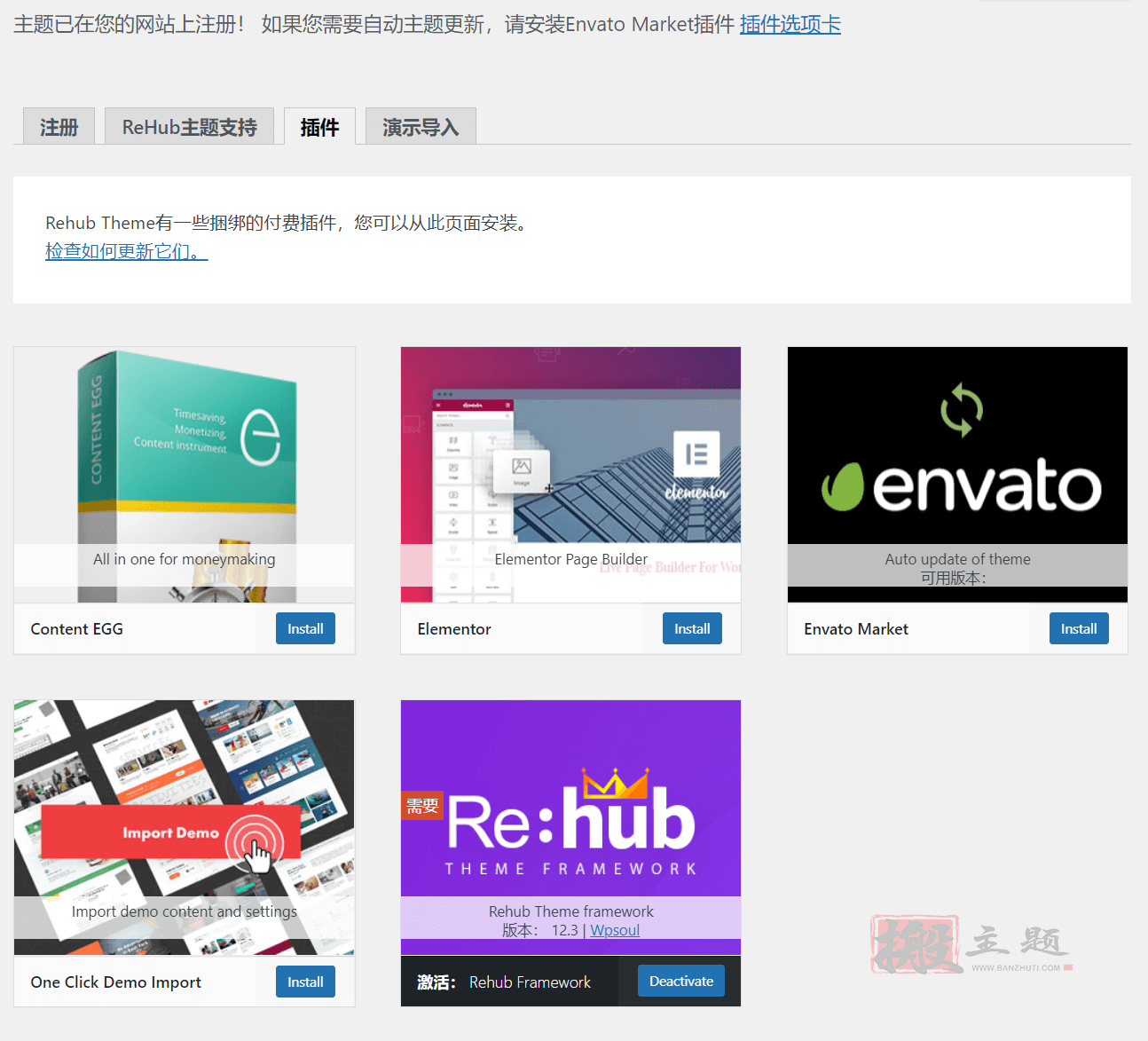1148x1041 pixels.
Task: Click the 'Elementor Page Builder' caption
Action: click(571, 559)
